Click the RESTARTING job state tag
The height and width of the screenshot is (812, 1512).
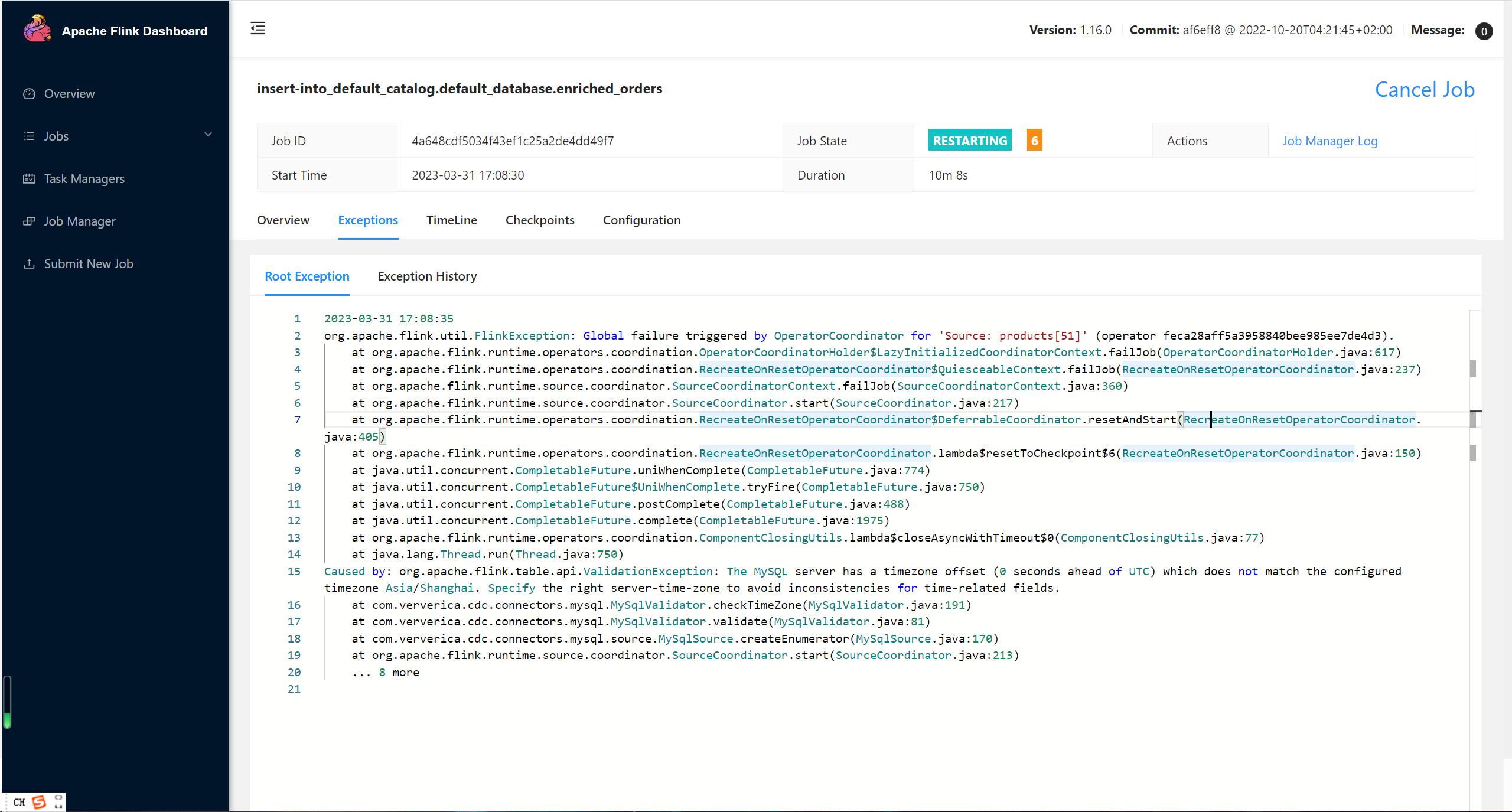point(970,141)
